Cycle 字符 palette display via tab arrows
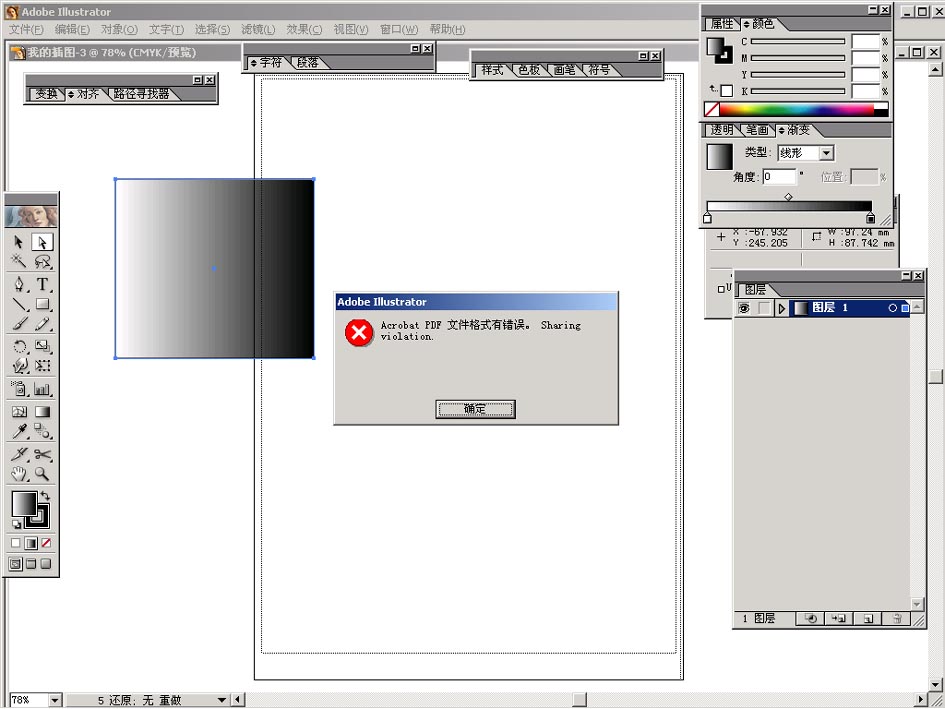The width and height of the screenshot is (945, 709). point(254,63)
